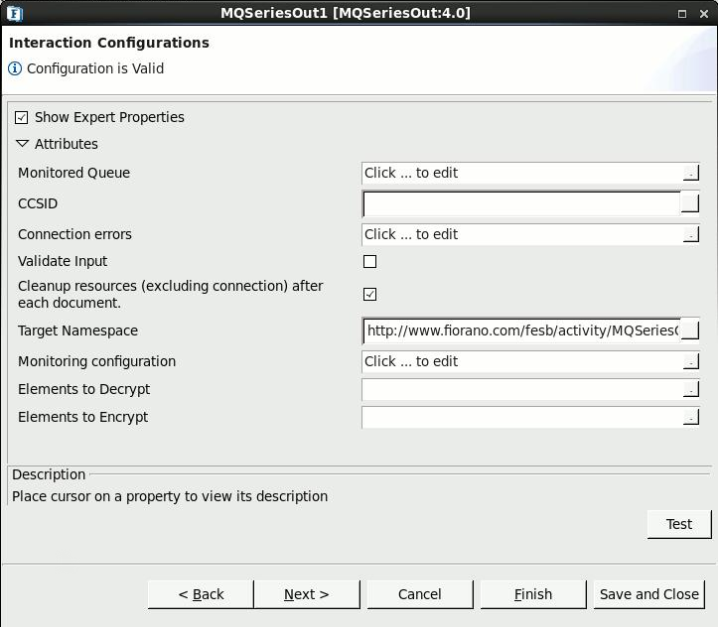Focus the CCSID text field

pyautogui.click(x=522, y=204)
